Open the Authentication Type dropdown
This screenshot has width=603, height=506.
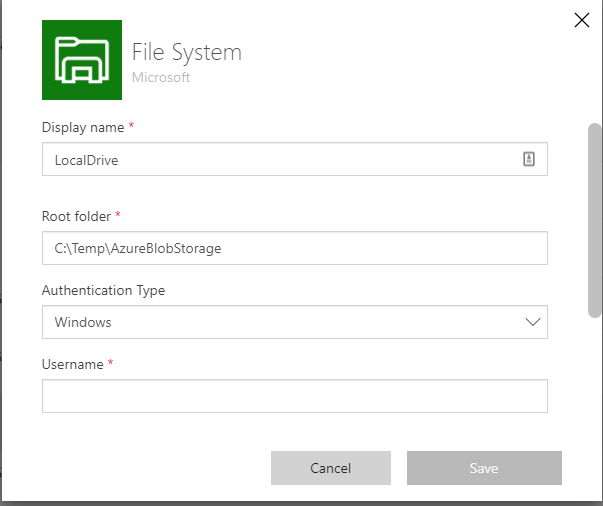coord(295,322)
